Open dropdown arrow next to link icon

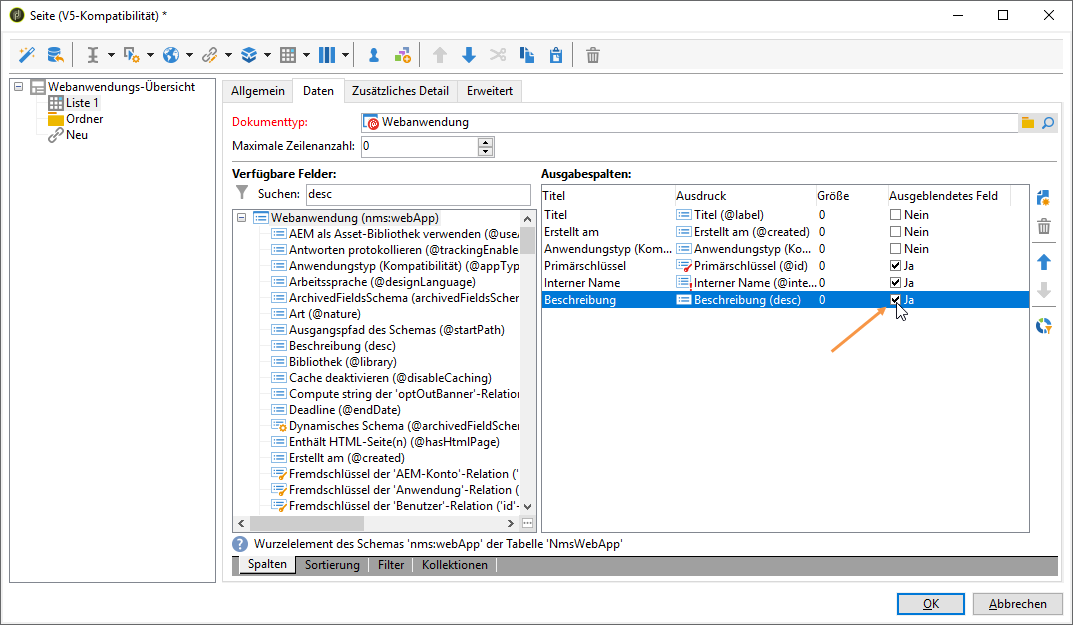(x=228, y=55)
